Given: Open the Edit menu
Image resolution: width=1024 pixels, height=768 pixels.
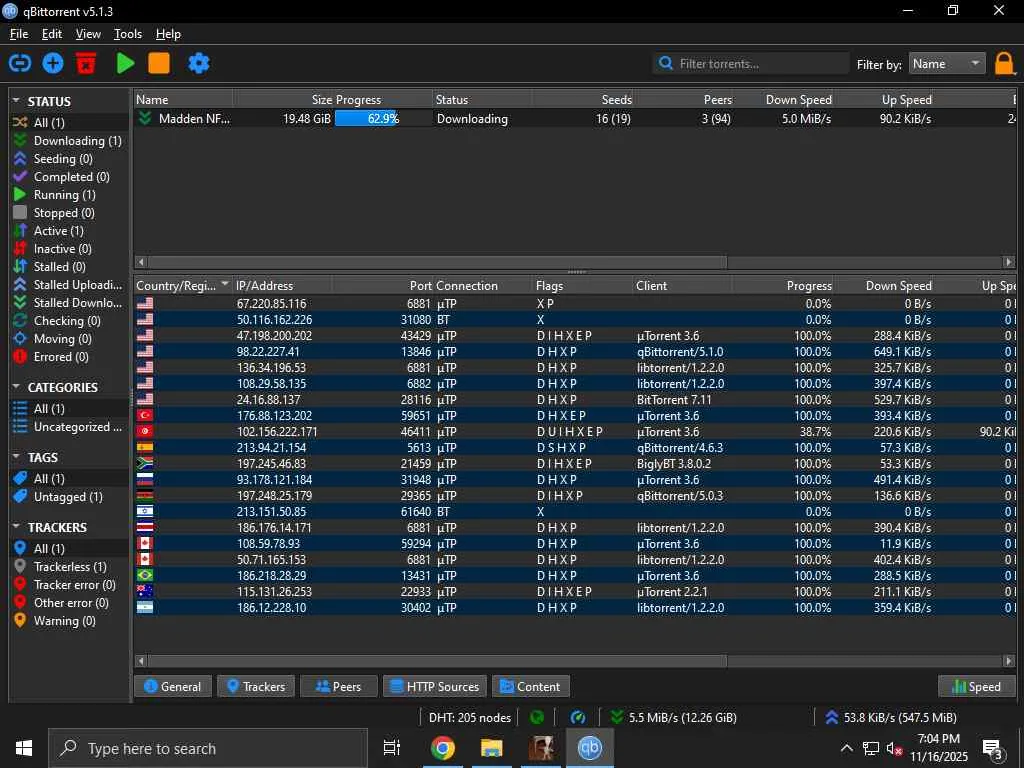Looking at the screenshot, I should click(52, 34).
